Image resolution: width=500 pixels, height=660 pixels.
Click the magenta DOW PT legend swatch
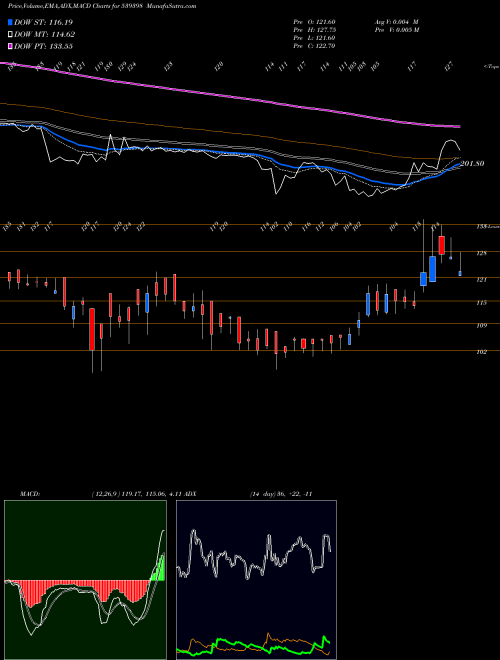[x=10, y=46]
